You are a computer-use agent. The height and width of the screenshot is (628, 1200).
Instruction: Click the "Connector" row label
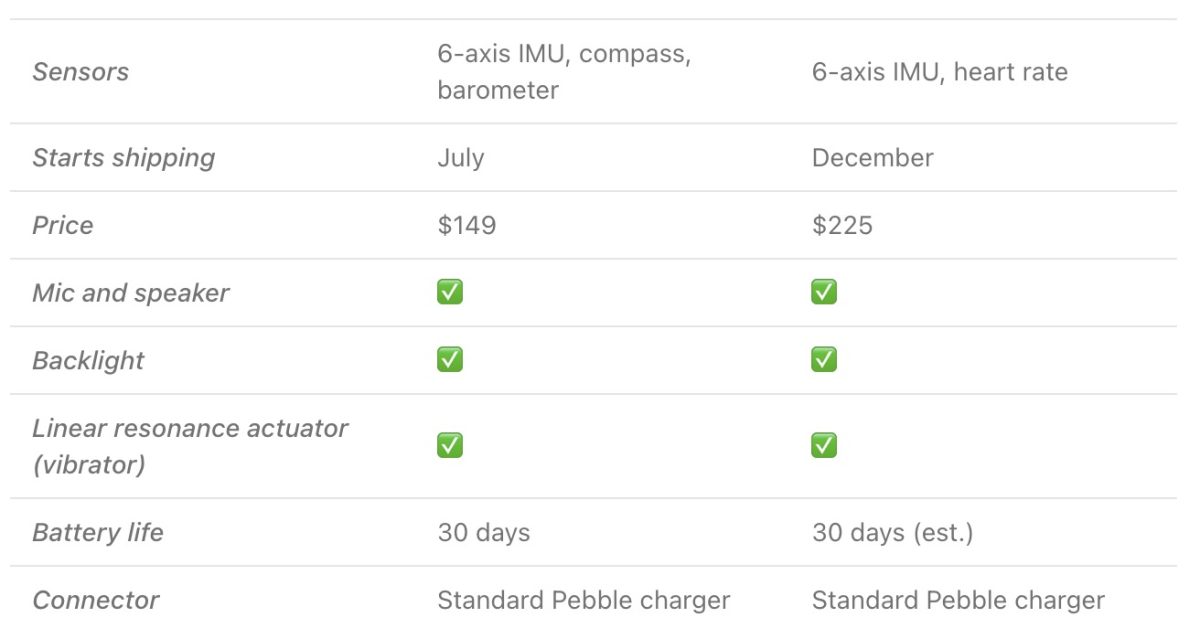[95, 600]
